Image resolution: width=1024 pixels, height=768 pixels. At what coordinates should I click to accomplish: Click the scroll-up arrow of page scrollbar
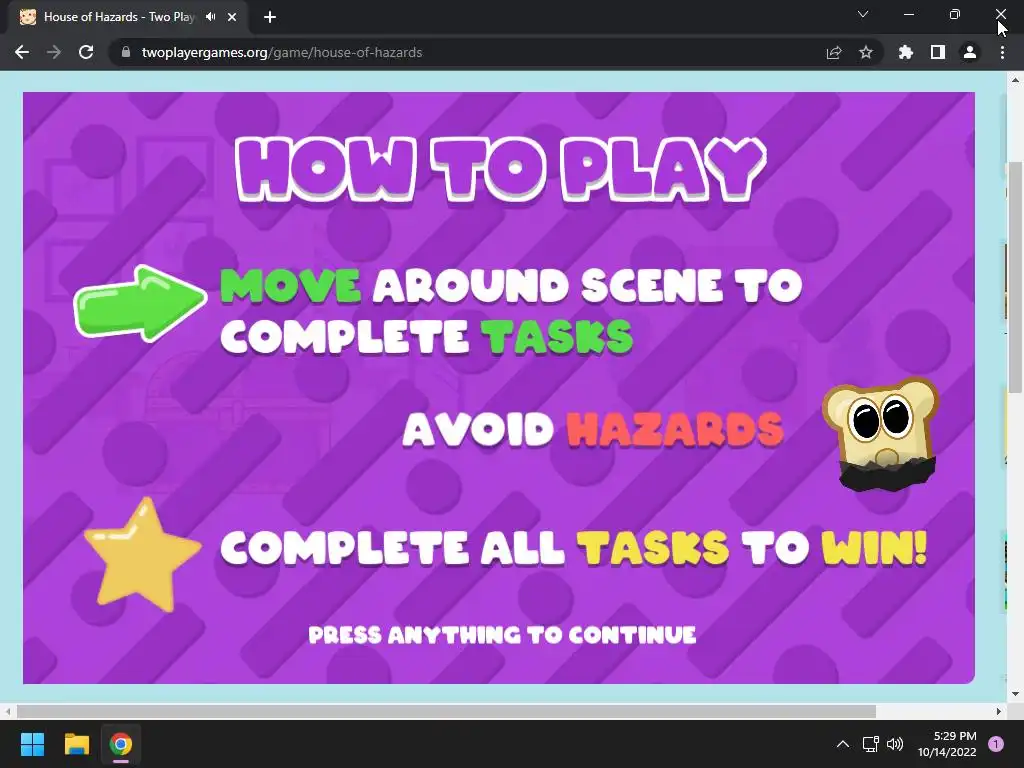pyautogui.click(x=1015, y=80)
